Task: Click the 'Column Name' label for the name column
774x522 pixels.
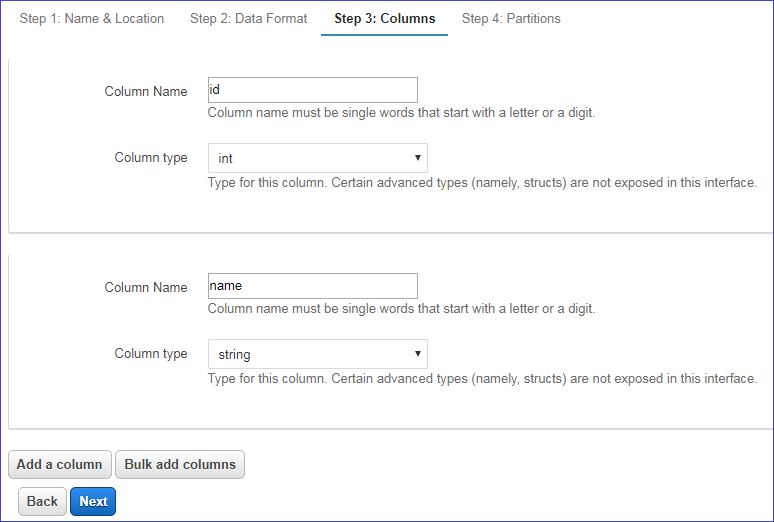Action: tap(146, 287)
